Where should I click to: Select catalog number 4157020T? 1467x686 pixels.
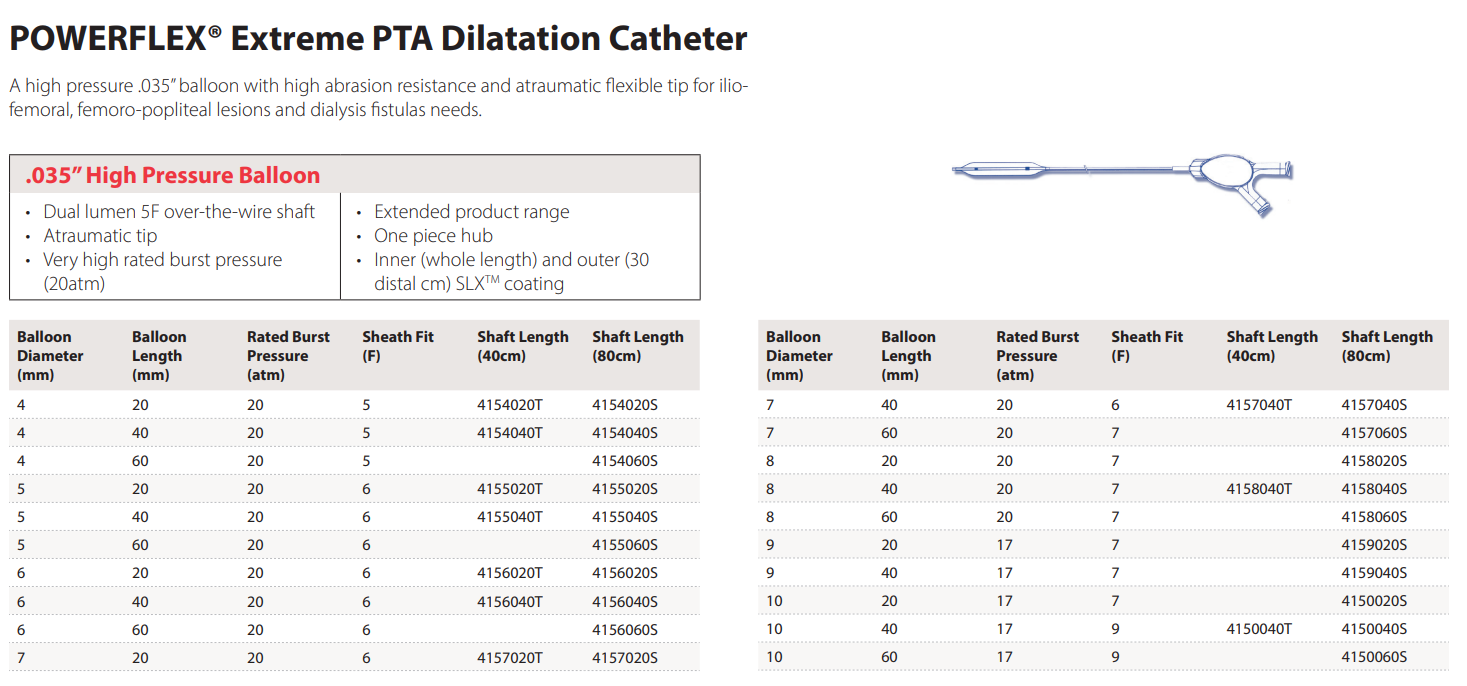click(x=509, y=658)
